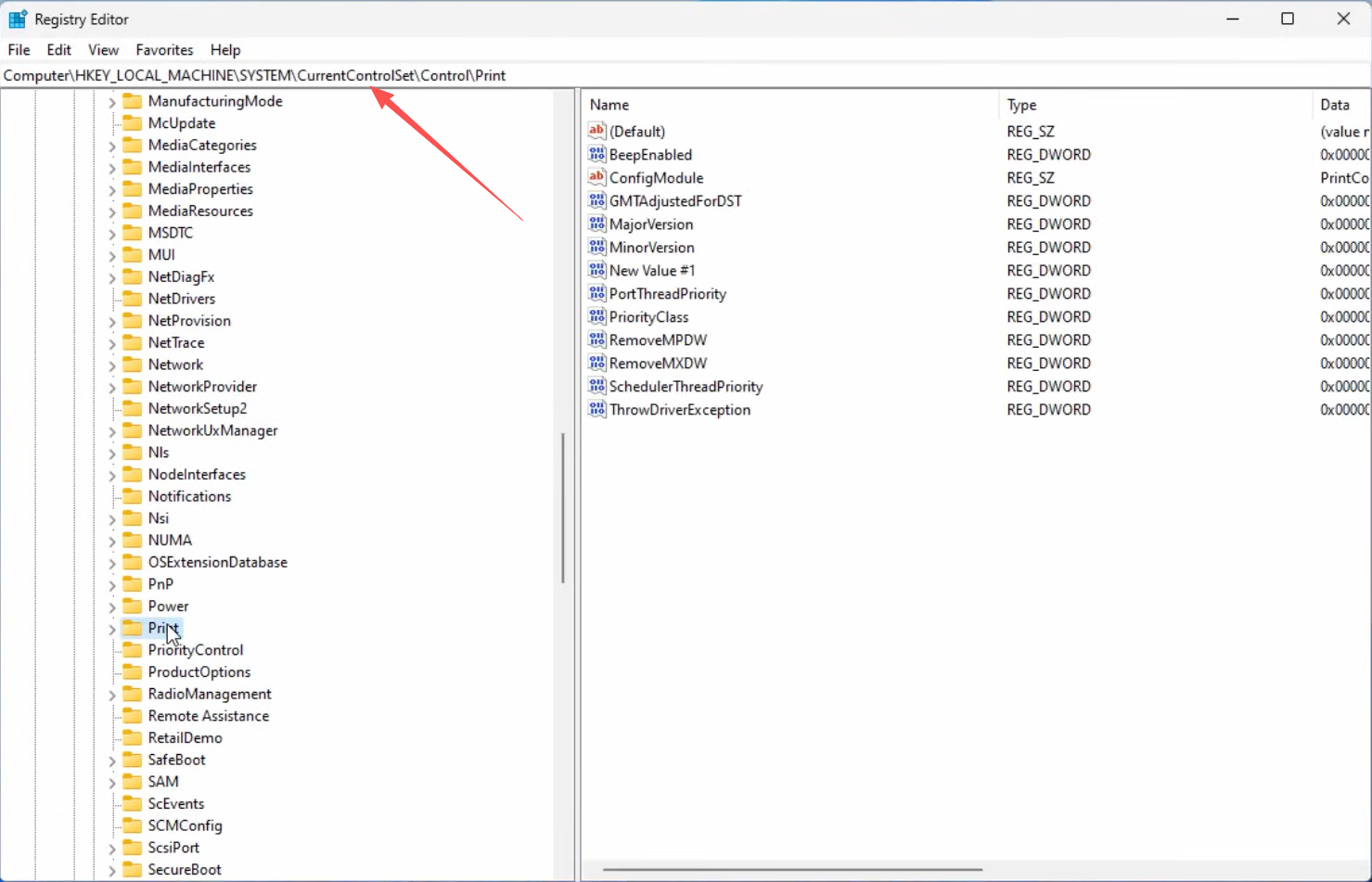Expand the SecureBoot key
1372x882 pixels.
point(112,870)
